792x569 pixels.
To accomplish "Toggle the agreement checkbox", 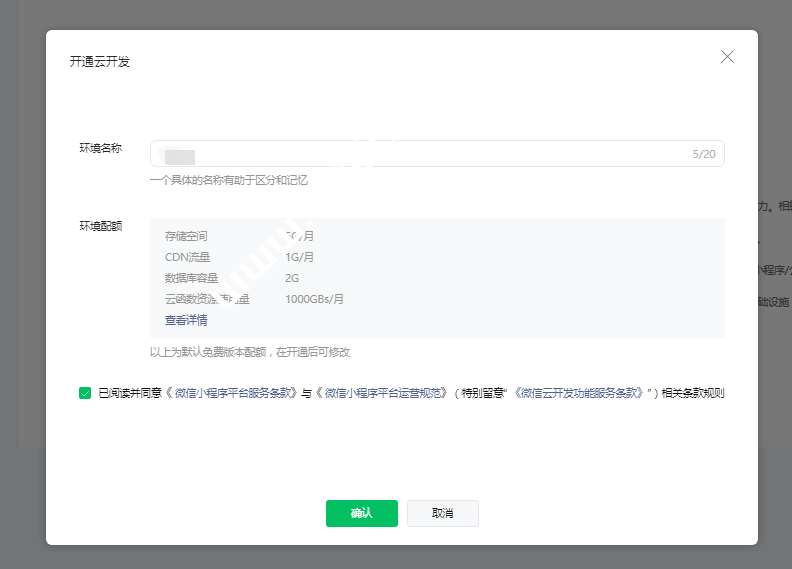I will (x=85, y=393).
